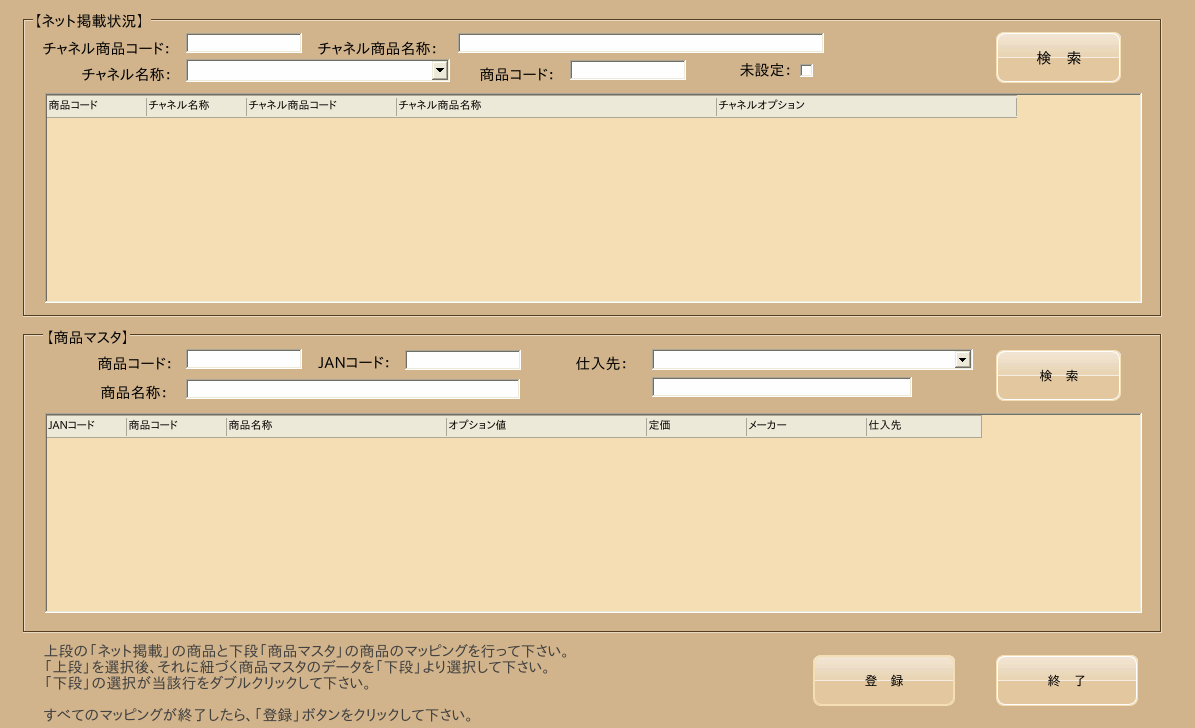The height and width of the screenshot is (728, 1195).
Task: Sort by 商品コード column in upper table
Action: [x=96, y=106]
